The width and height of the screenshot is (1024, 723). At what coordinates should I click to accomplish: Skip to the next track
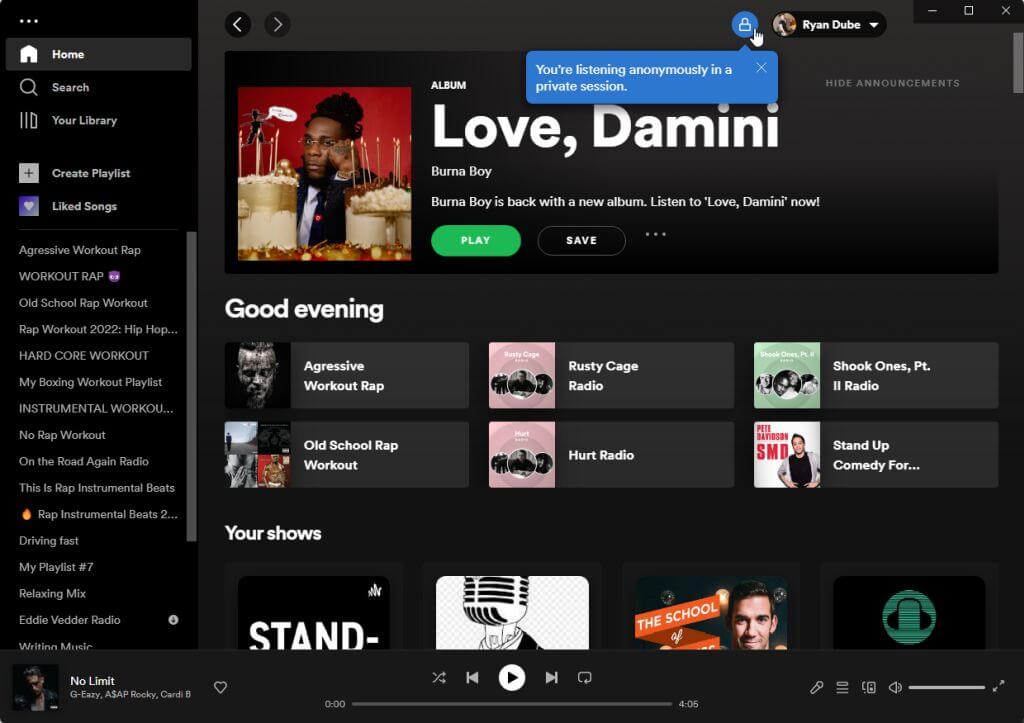tap(551, 678)
